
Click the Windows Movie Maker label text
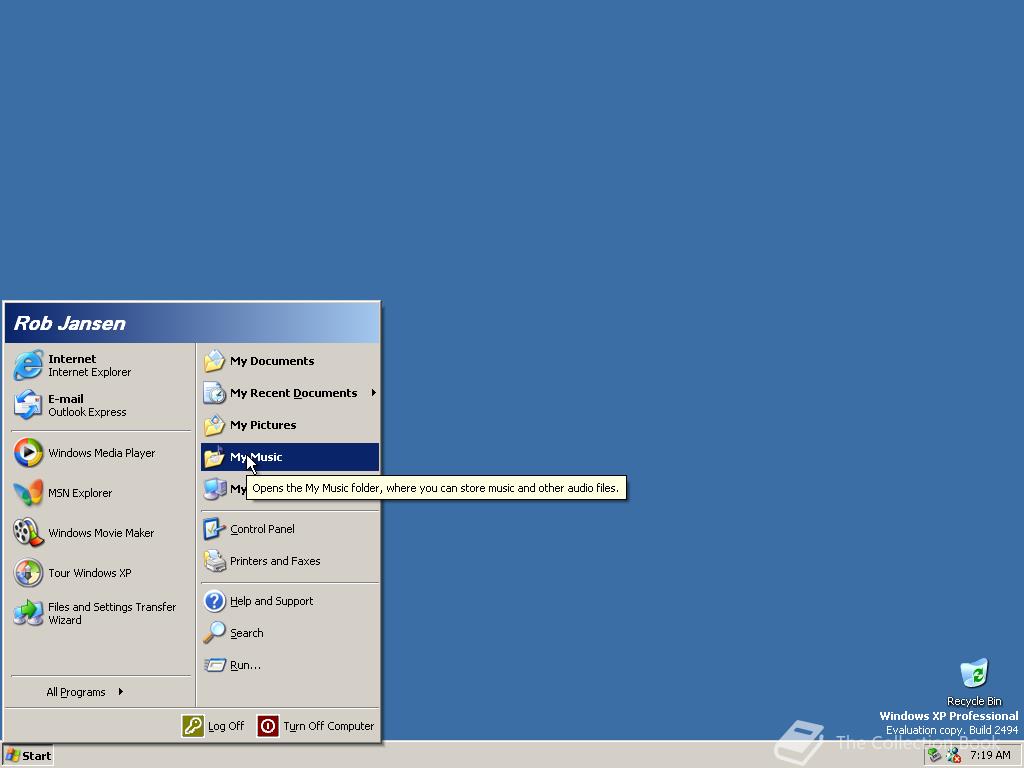101,533
